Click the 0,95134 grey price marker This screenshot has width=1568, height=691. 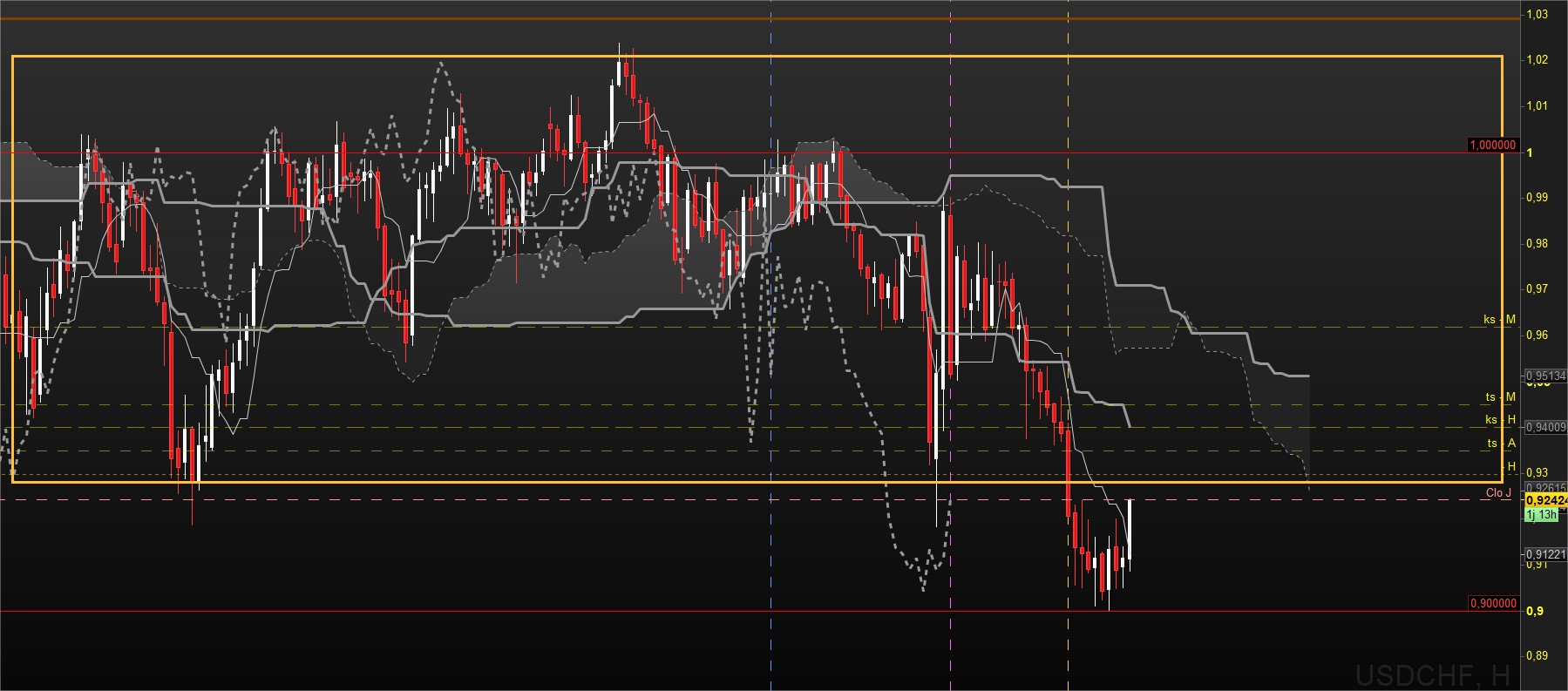pos(1544,376)
